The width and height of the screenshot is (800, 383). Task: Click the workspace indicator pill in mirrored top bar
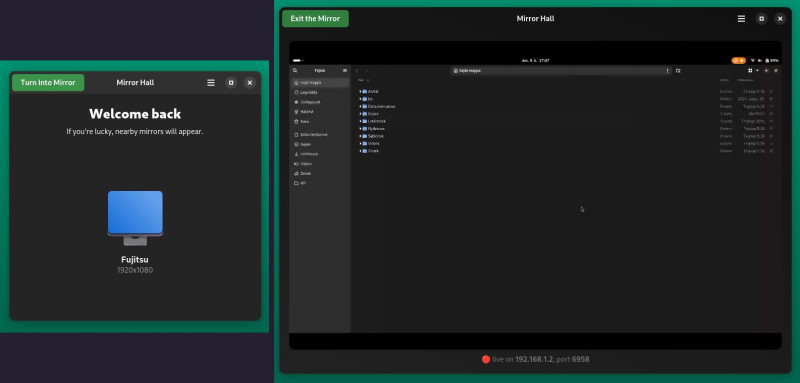pos(297,60)
